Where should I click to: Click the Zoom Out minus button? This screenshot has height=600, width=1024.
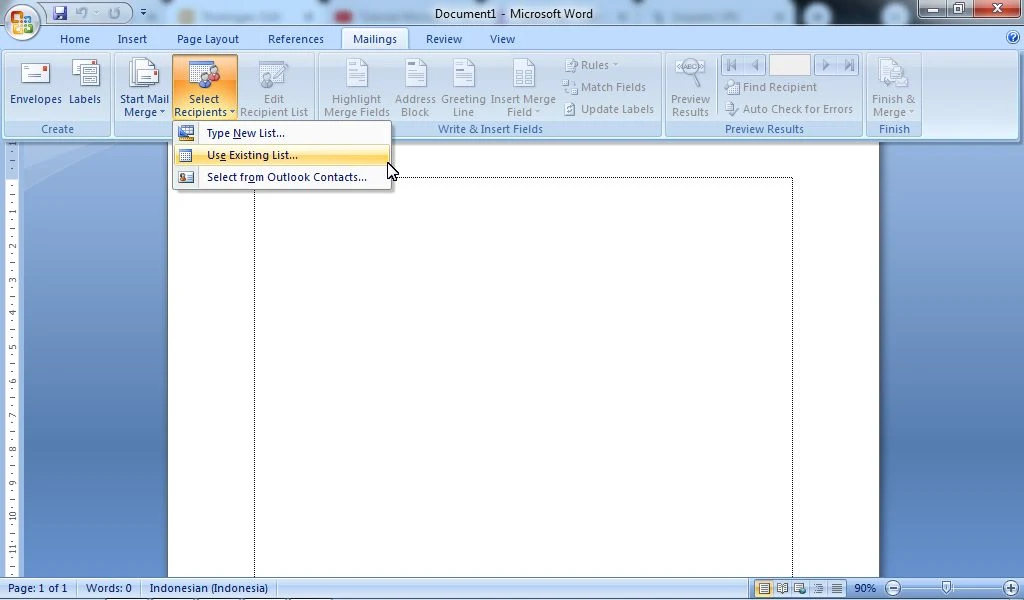pyautogui.click(x=893, y=588)
